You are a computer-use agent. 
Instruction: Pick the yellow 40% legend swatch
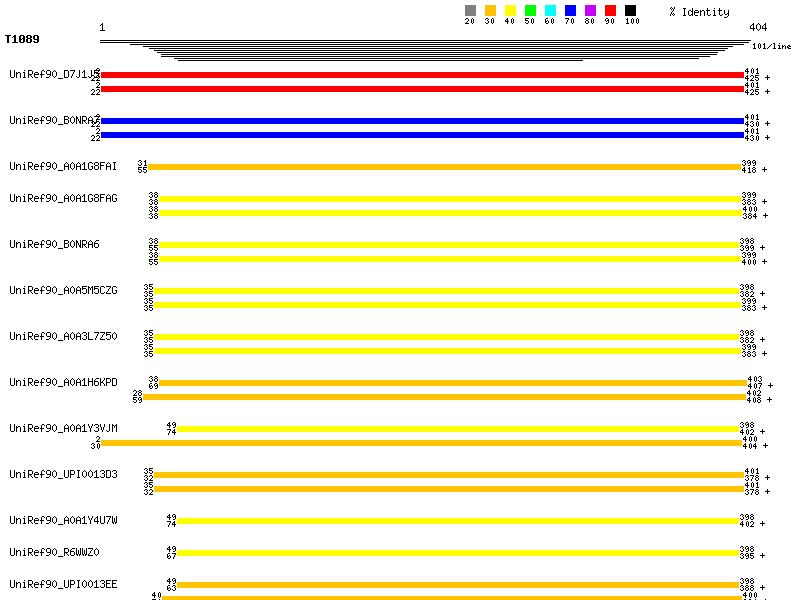(x=510, y=11)
